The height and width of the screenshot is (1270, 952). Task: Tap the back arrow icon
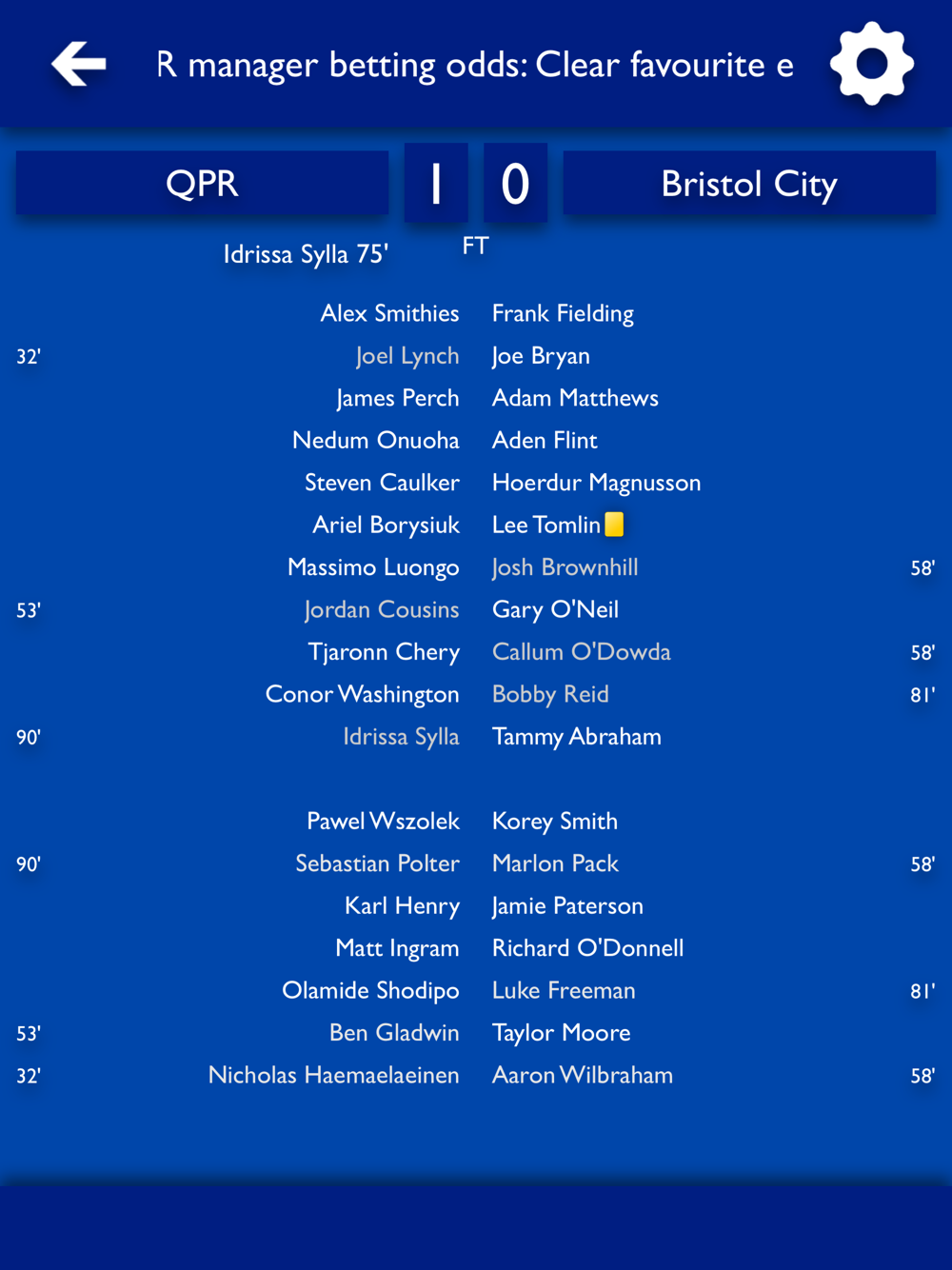tap(79, 64)
